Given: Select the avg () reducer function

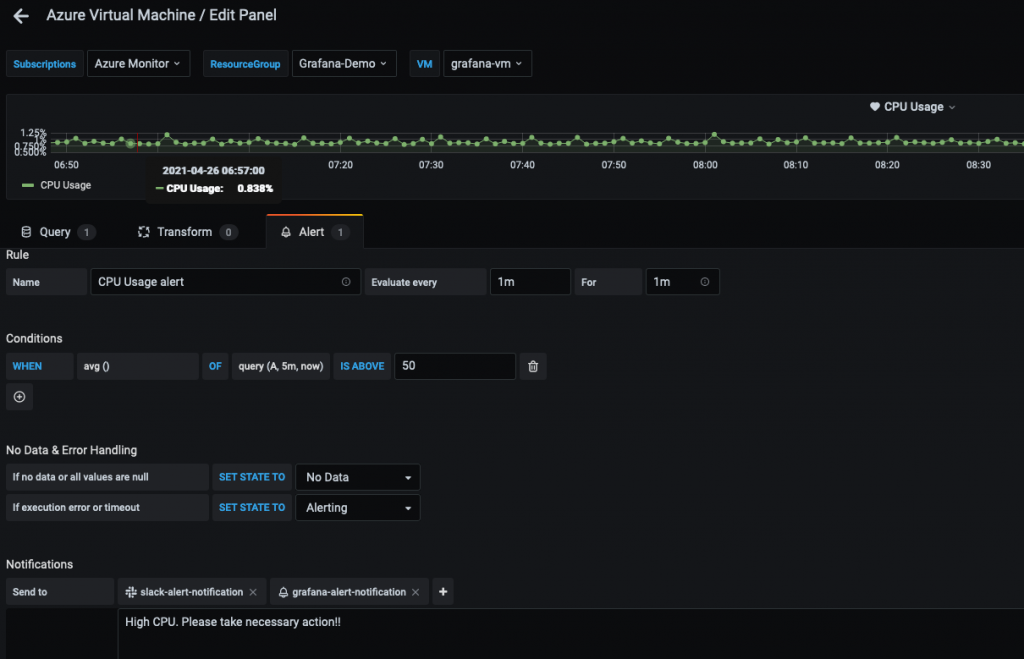Looking at the screenshot, I should tap(138, 366).
